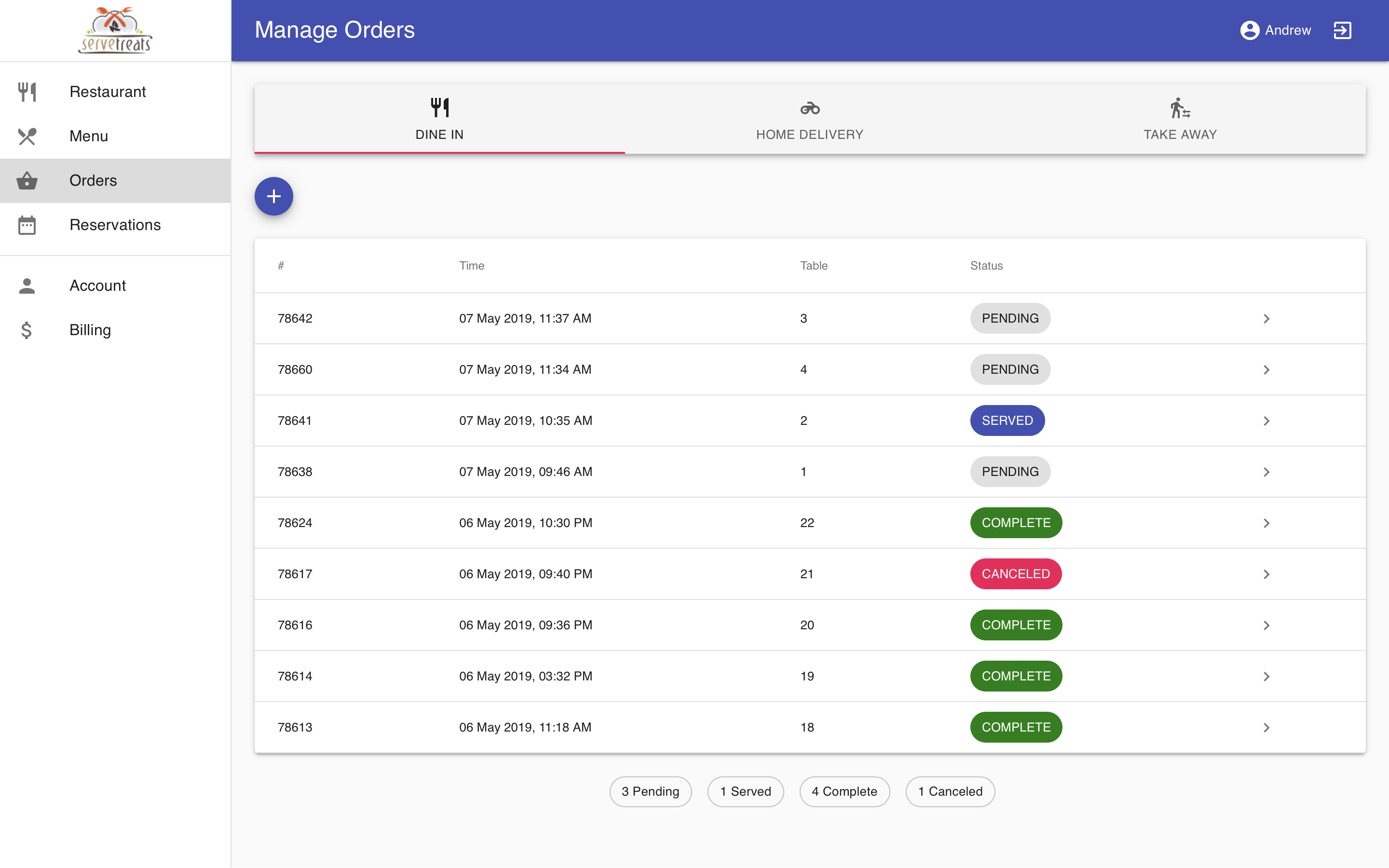1389x868 pixels.
Task: Open Reservations from the sidebar
Action: (x=115, y=225)
